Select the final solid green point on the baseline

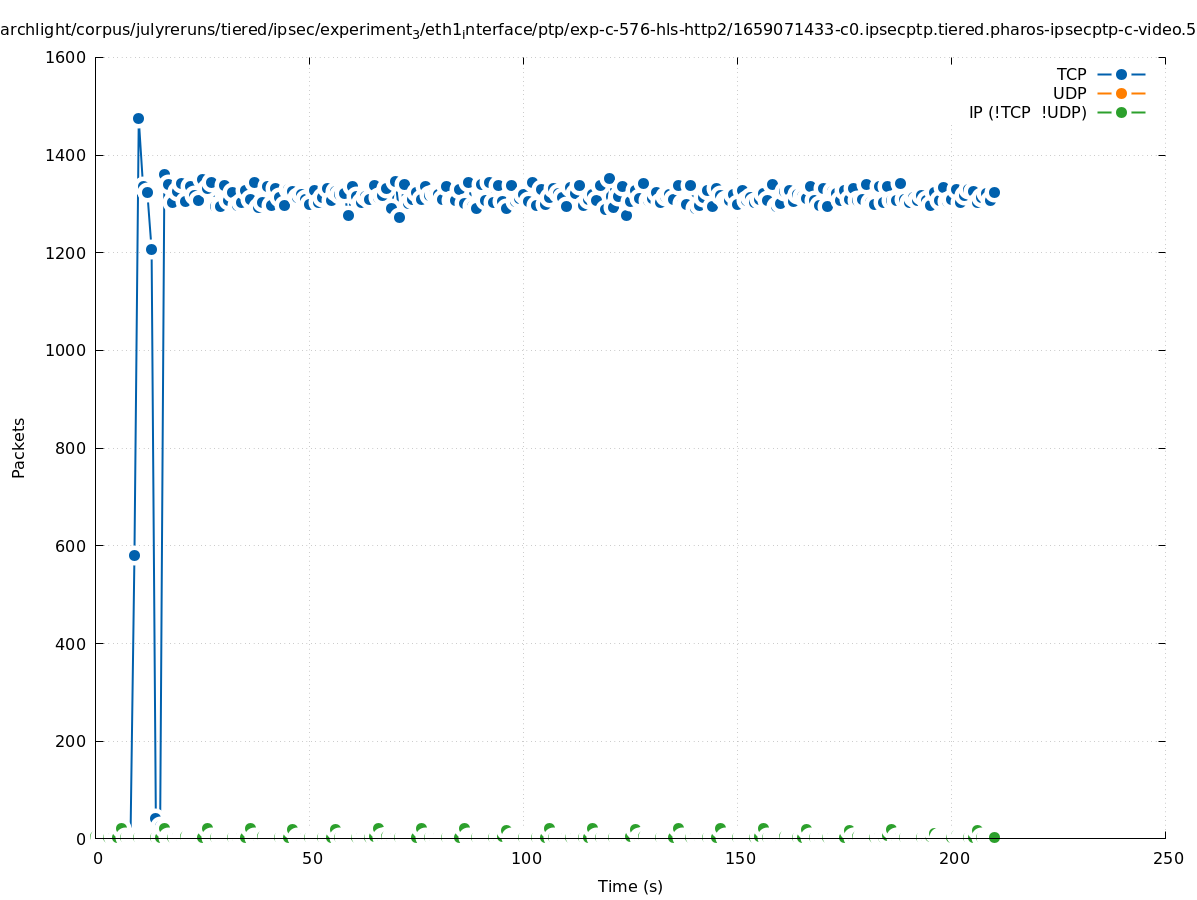(x=994, y=837)
